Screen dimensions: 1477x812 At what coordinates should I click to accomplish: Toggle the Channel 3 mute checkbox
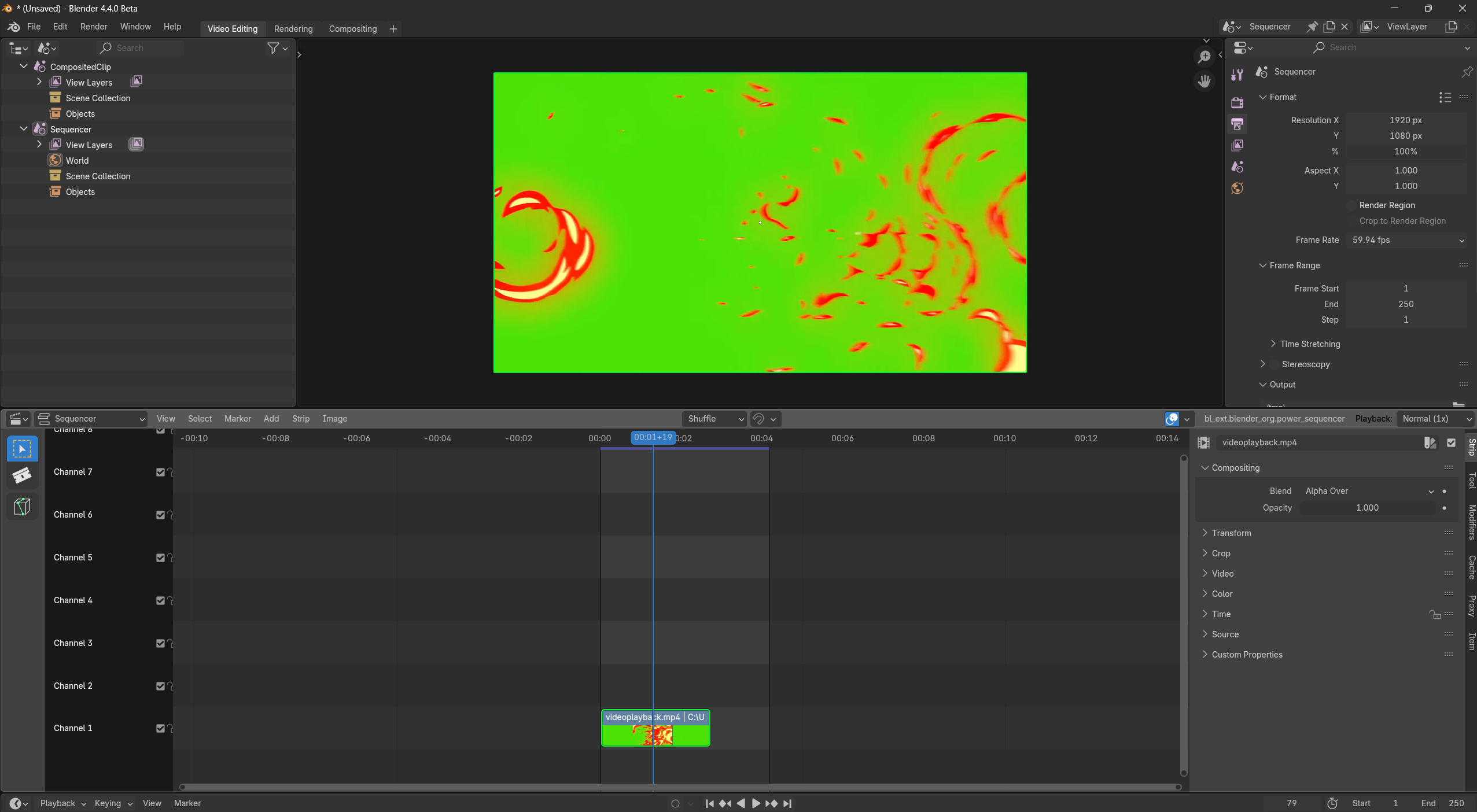(160, 643)
